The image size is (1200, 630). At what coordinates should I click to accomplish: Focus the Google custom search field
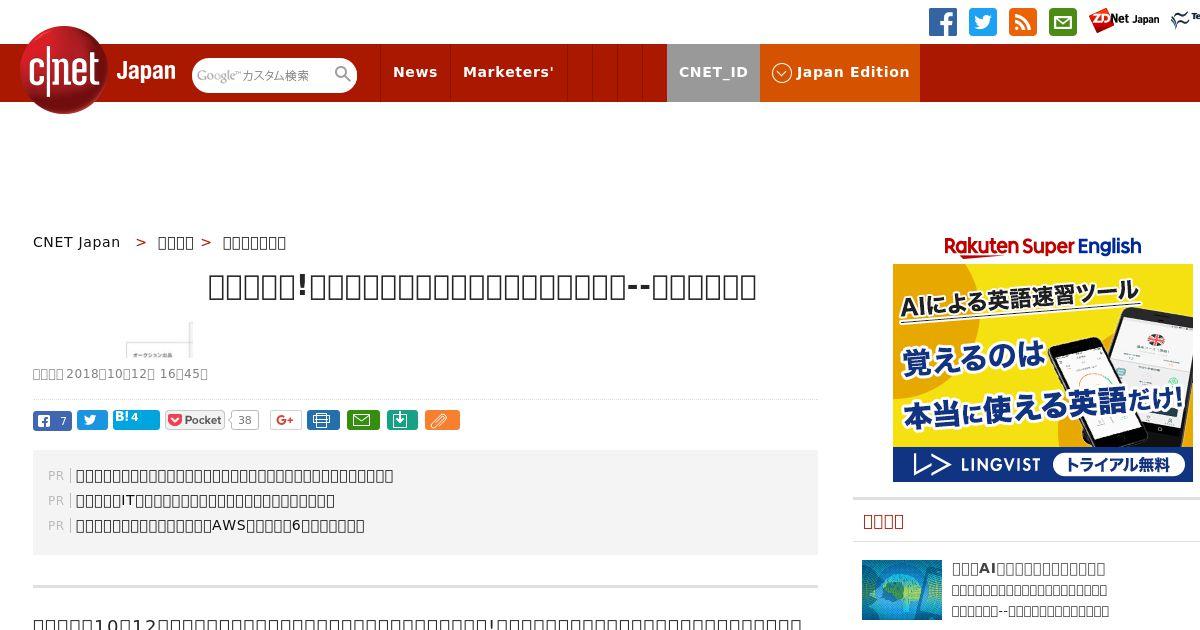pyautogui.click(x=263, y=75)
